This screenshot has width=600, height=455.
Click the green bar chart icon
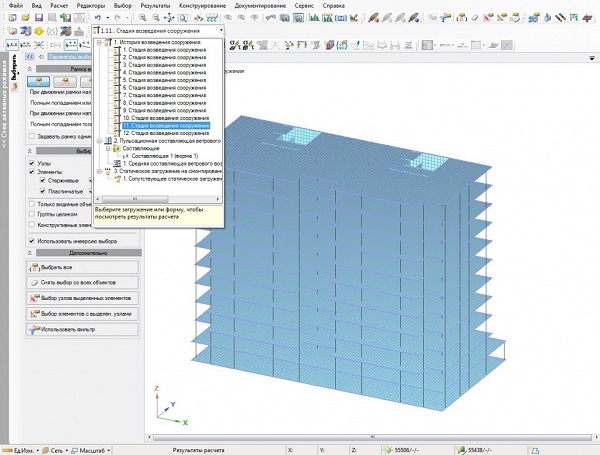coord(314,18)
